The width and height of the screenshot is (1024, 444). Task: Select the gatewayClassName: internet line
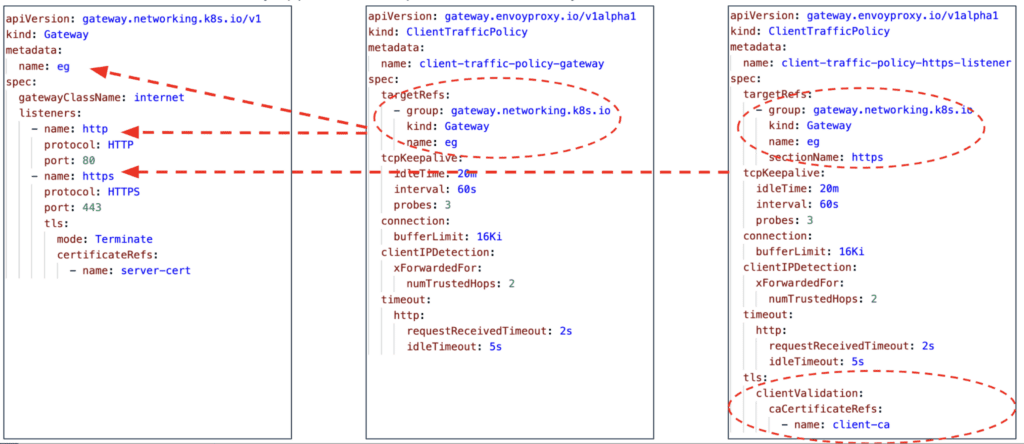(101, 98)
